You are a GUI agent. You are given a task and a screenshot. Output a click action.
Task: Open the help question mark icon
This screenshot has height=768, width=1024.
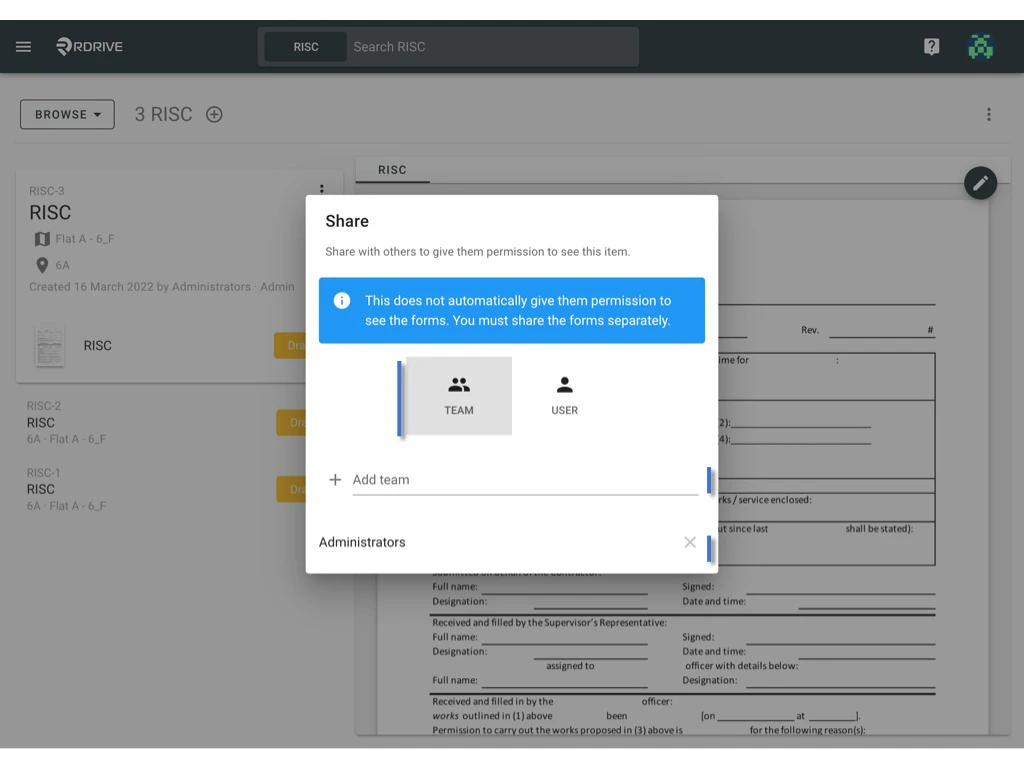pos(931,46)
